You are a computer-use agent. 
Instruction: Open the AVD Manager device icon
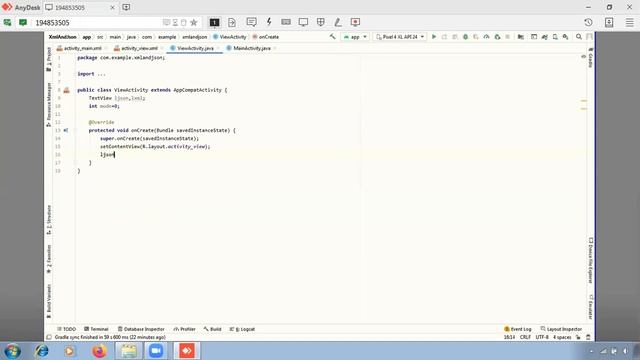555,37
